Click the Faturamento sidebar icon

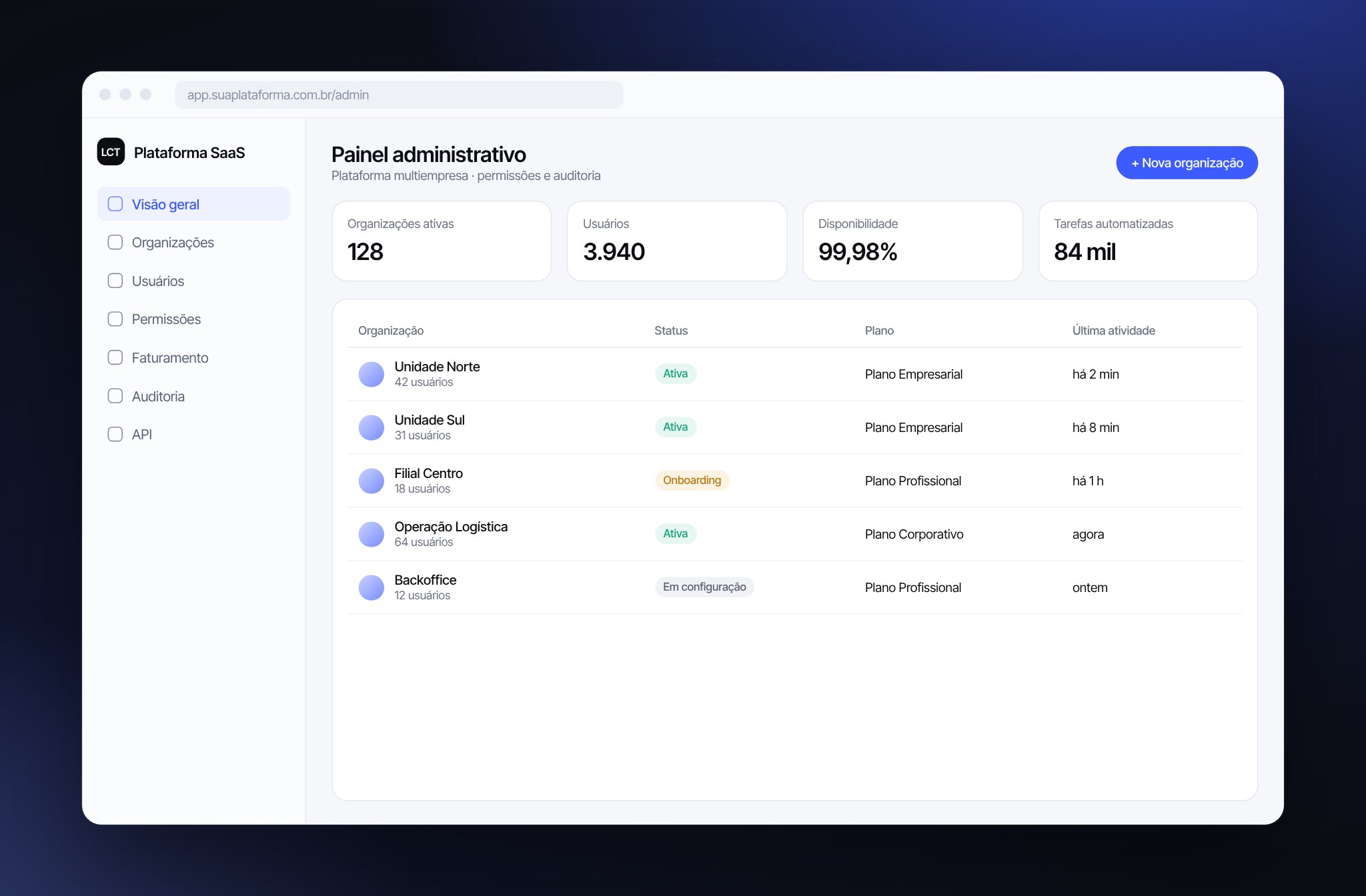(115, 357)
